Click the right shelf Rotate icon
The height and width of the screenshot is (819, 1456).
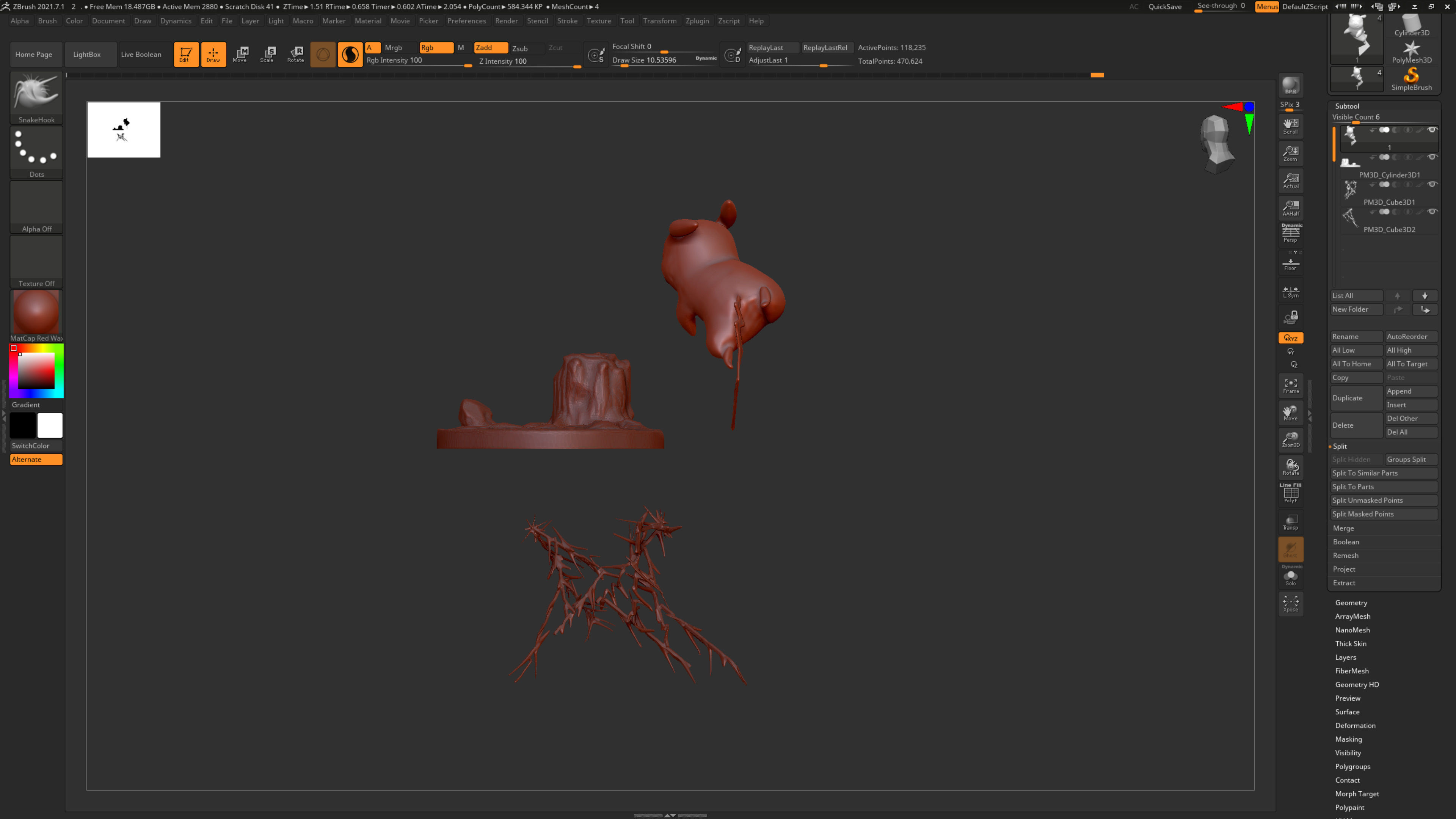[1290, 468]
